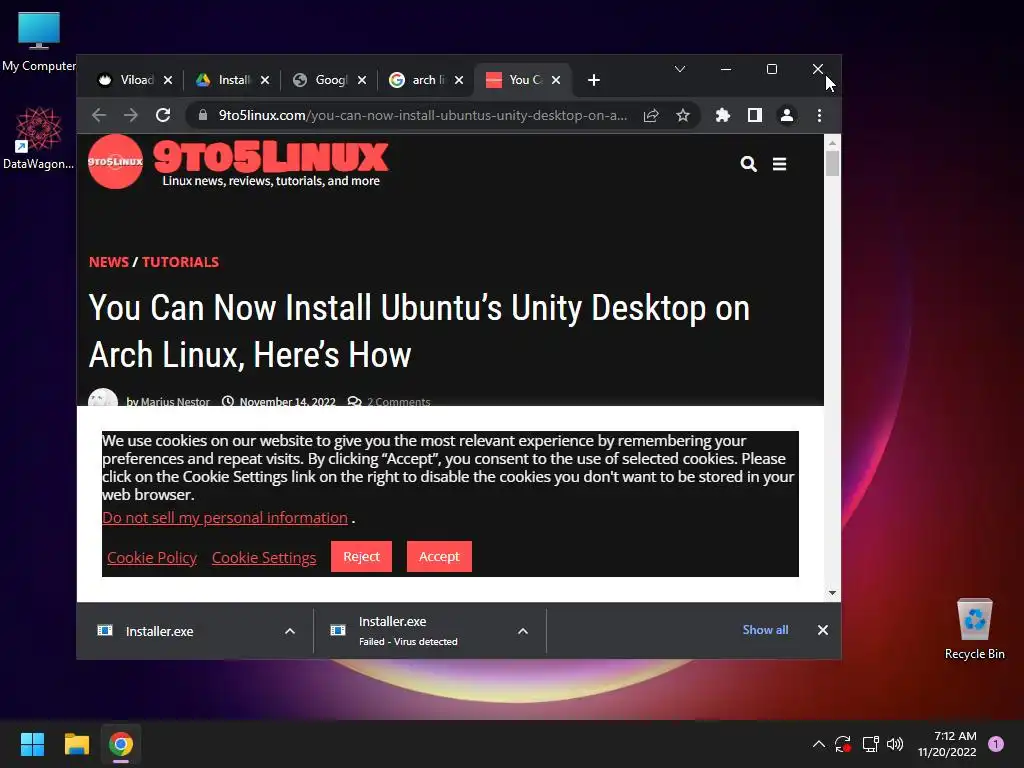Open the Cookie Policy link
This screenshot has width=1024, height=768.
[152, 558]
